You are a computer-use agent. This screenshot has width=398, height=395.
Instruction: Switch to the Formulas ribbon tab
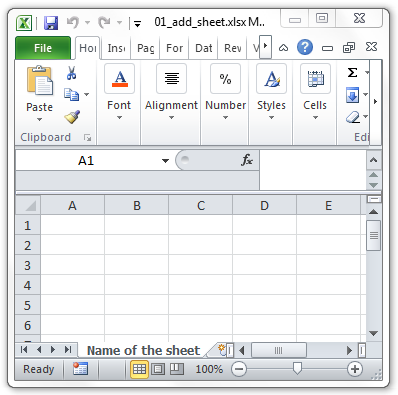click(174, 48)
